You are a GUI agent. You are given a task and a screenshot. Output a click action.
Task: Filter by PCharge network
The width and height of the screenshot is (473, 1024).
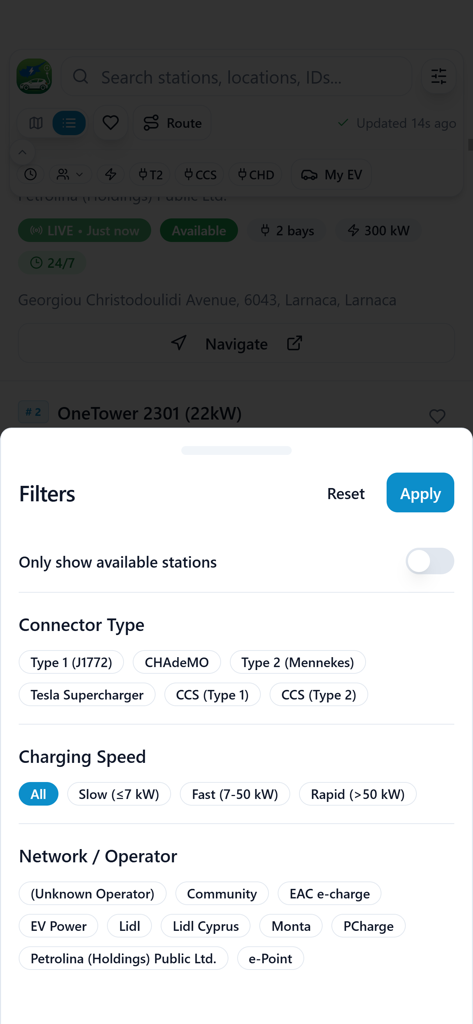368,926
